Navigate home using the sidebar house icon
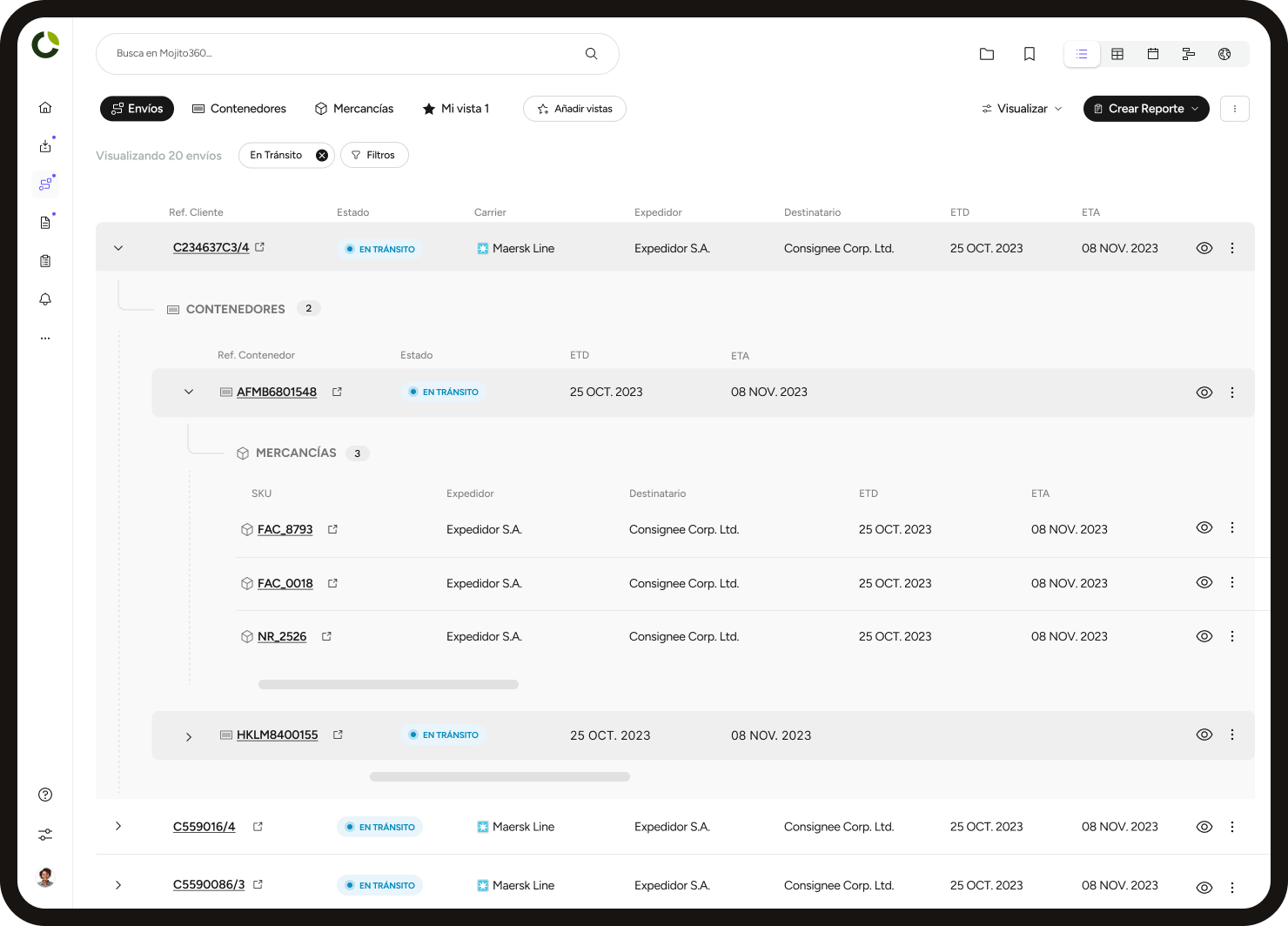Viewport: 1288px width, 926px height. 45,107
